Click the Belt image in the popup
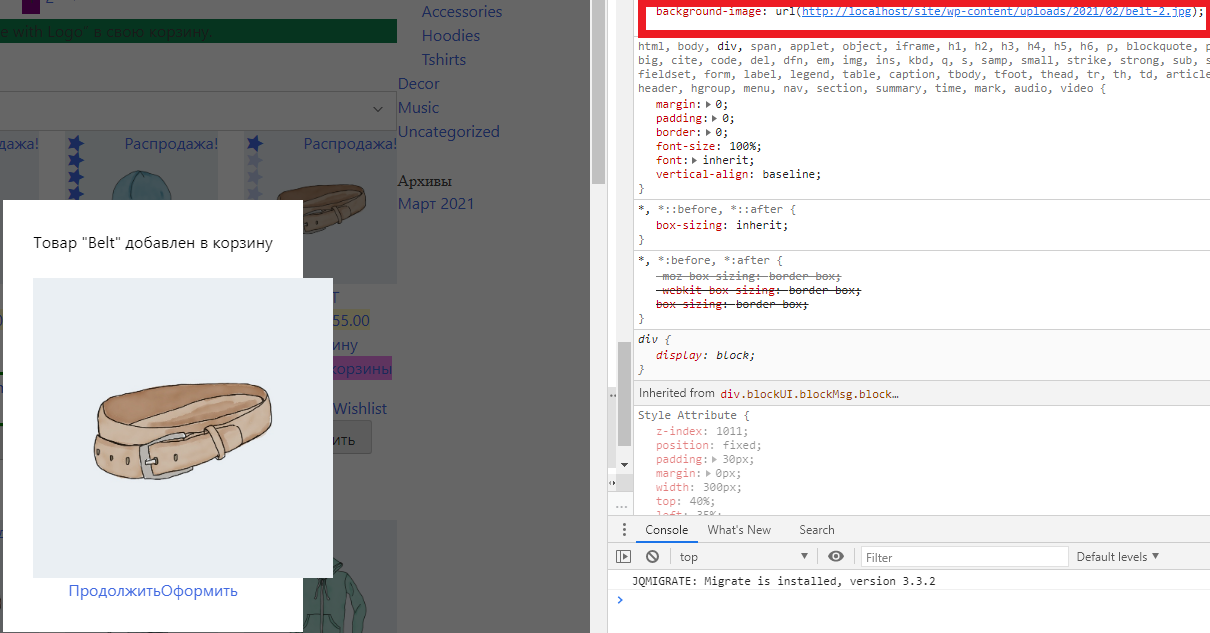Screen dimensions: 1210x633 click(183, 428)
